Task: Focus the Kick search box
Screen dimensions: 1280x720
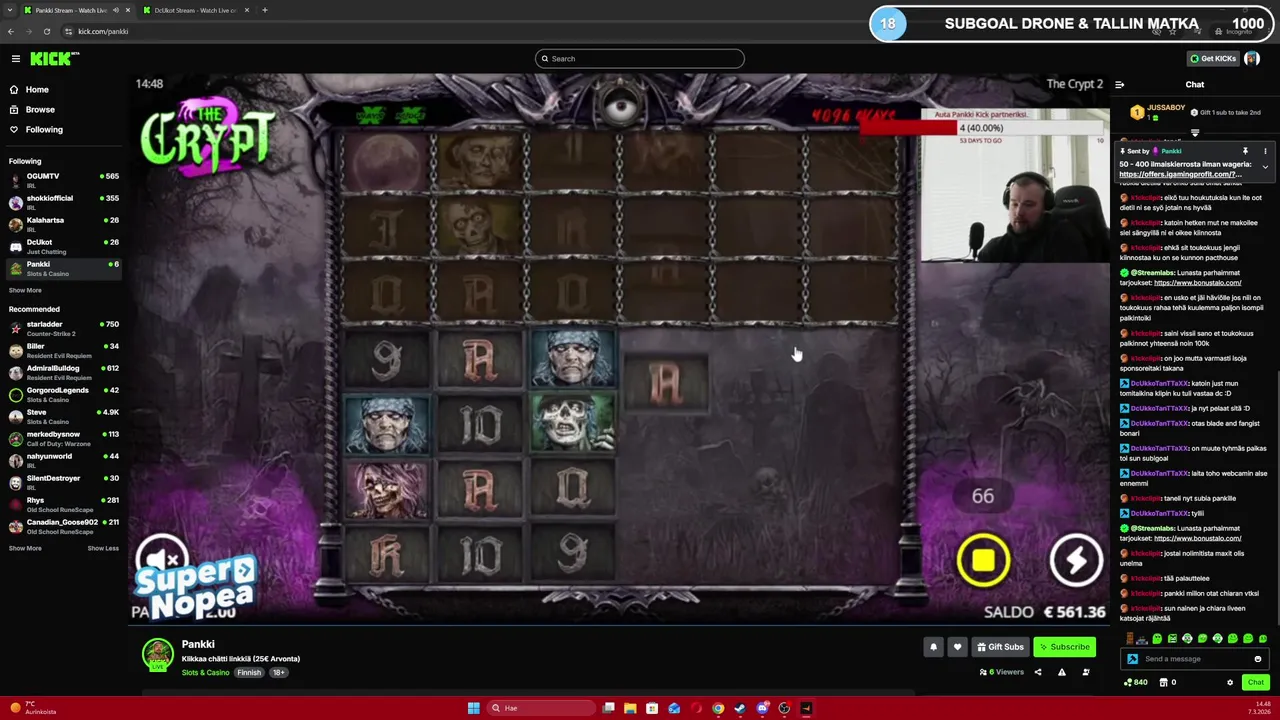Action: coord(639,58)
